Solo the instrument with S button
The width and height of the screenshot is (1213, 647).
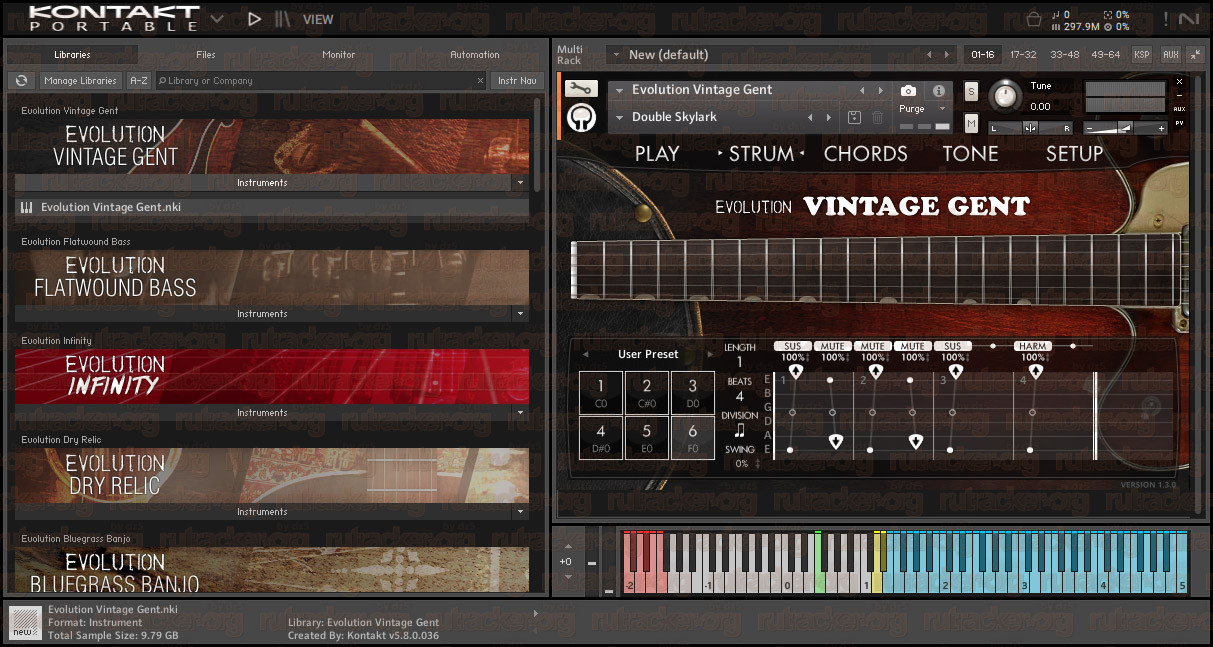click(971, 92)
